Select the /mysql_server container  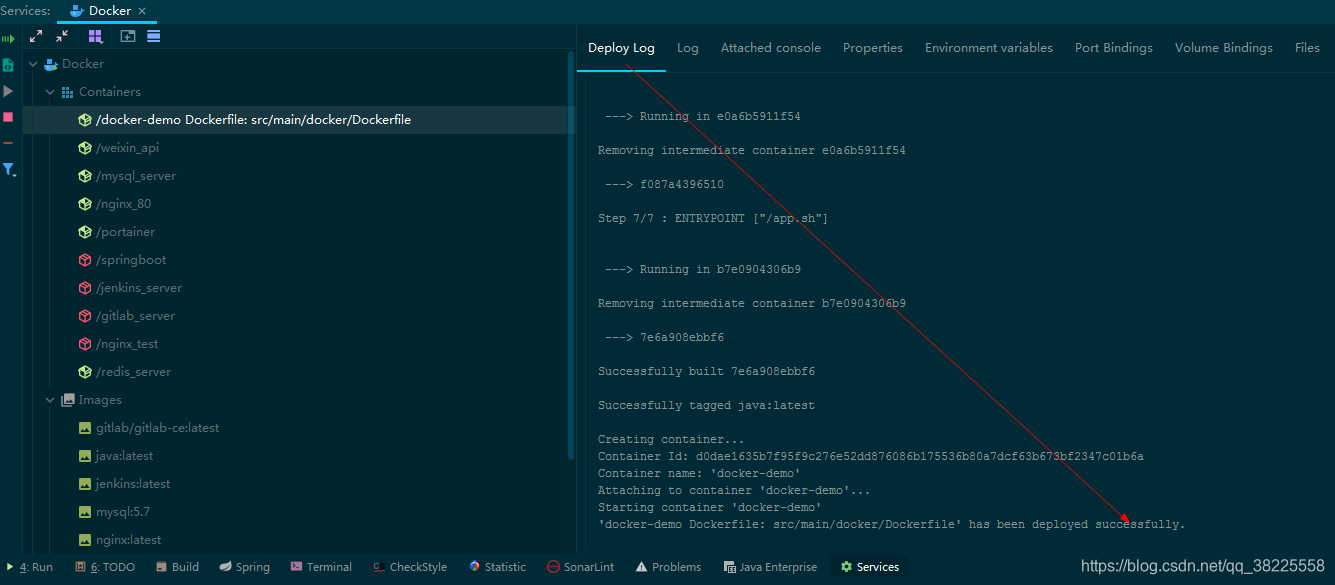(x=135, y=176)
